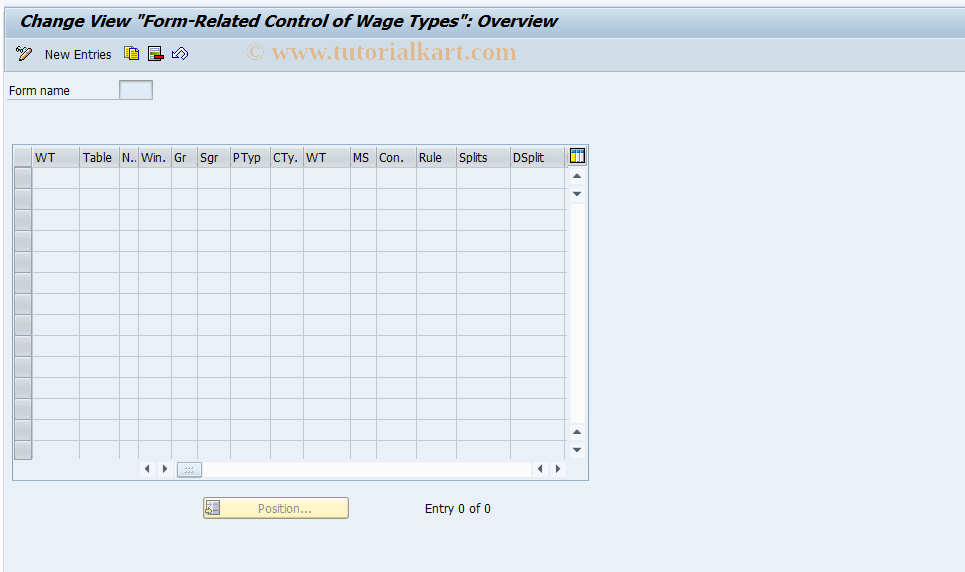Click left arrow at far end of horizontal scrollbar
The height and width of the screenshot is (572, 965).
[540, 469]
